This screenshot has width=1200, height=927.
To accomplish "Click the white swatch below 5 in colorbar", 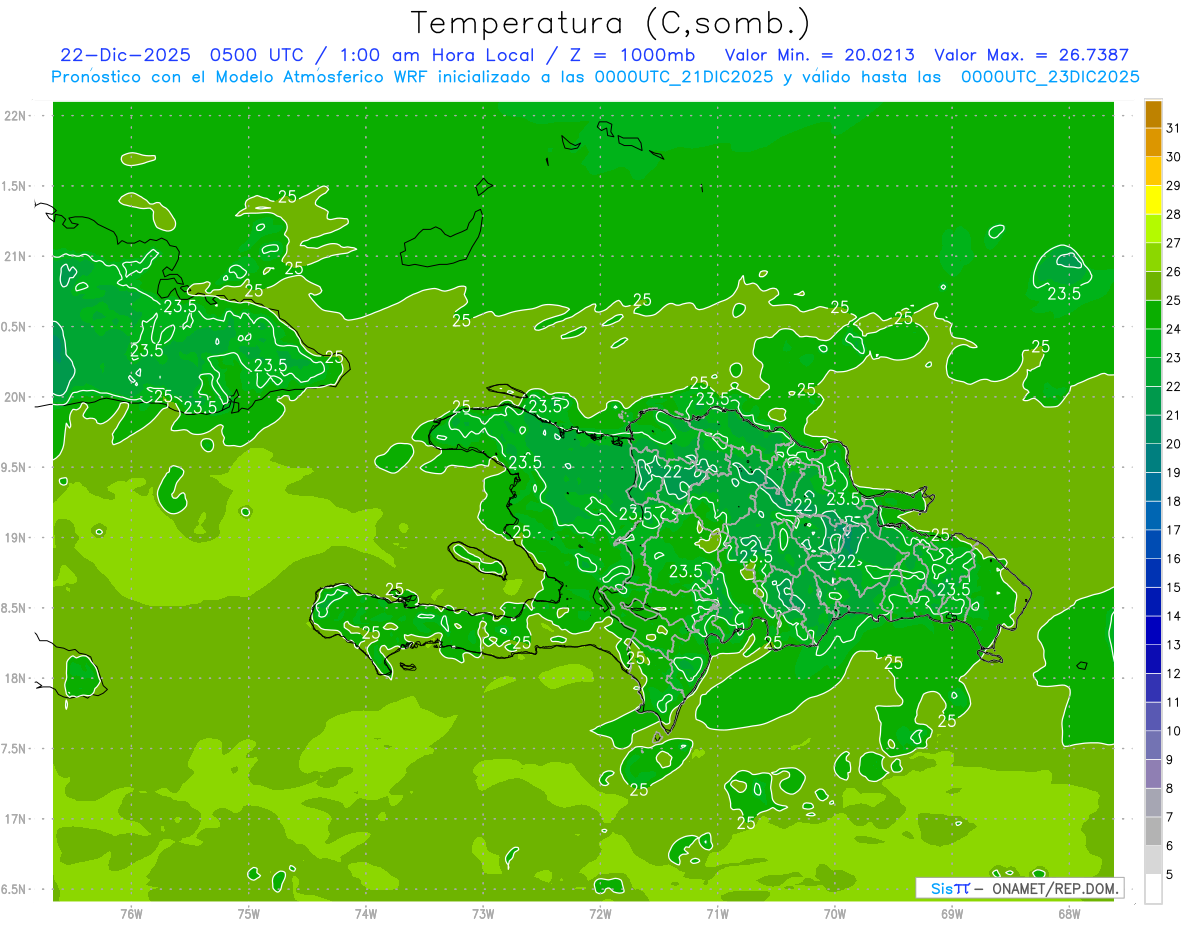I will coord(1153,889).
